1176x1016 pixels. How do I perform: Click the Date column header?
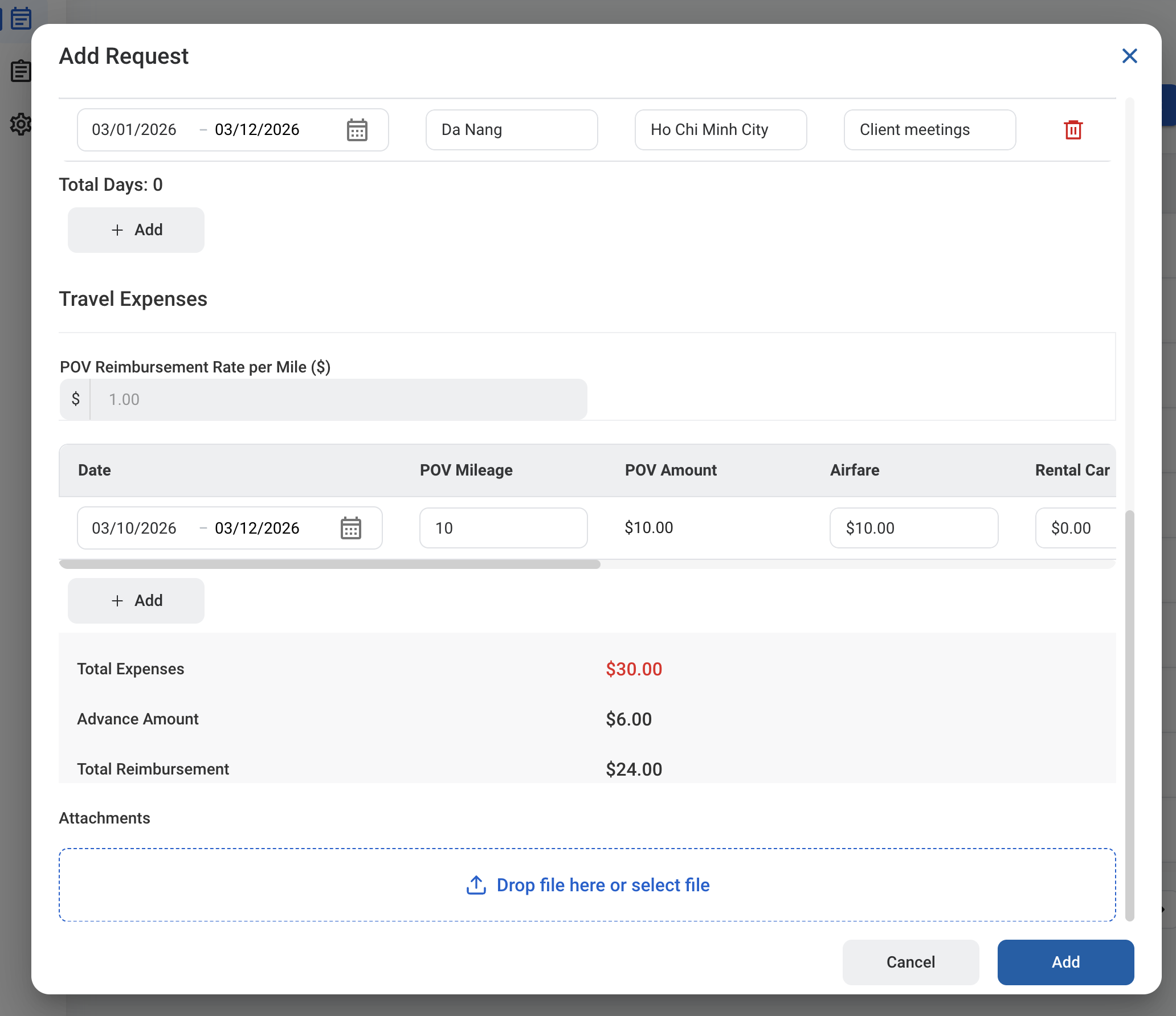pyautogui.click(x=95, y=470)
